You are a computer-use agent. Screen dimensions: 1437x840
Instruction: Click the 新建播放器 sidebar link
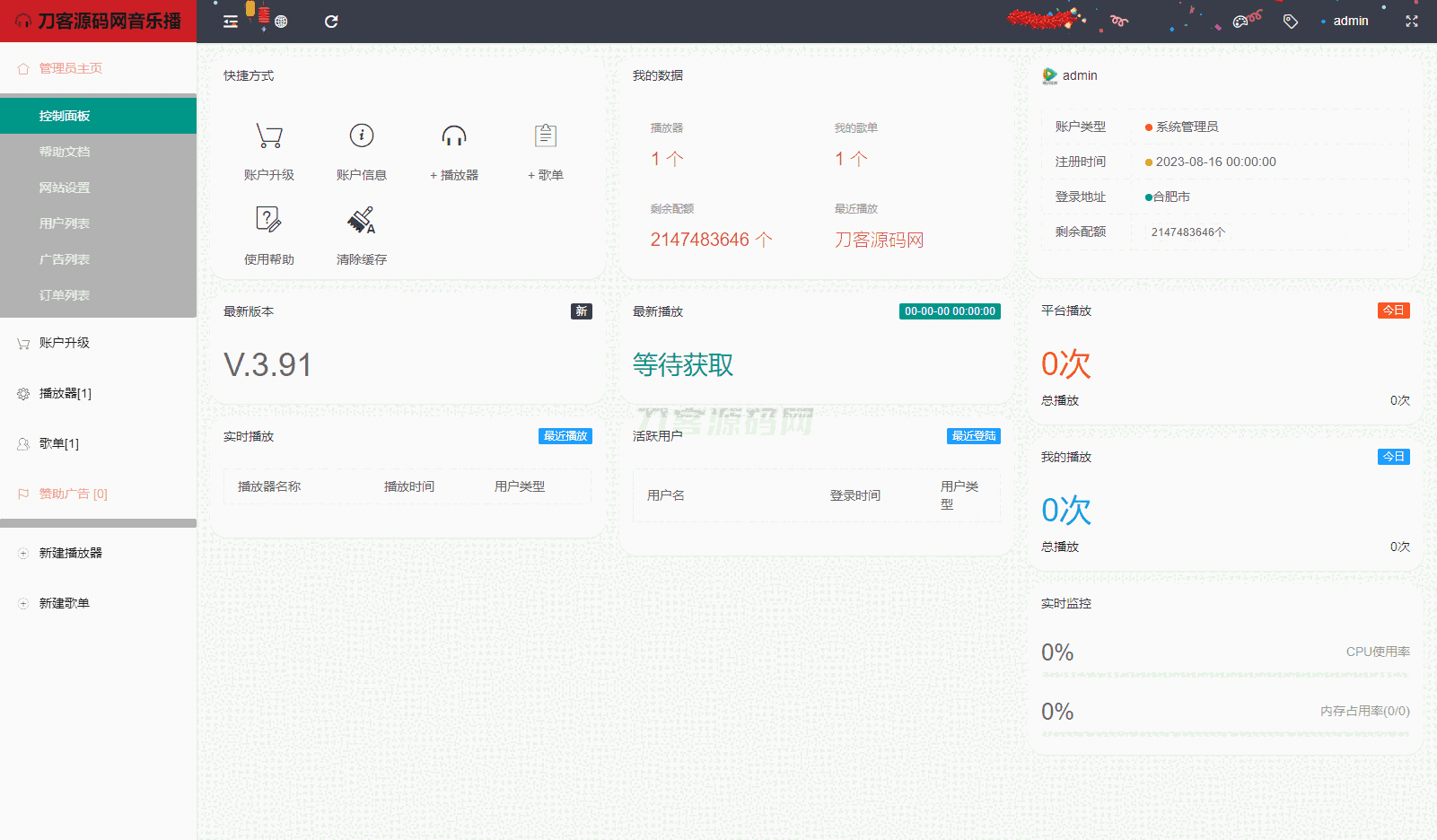point(71,553)
